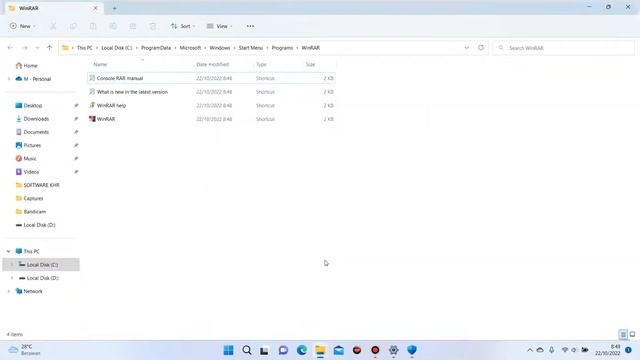The width and height of the screenshot is (640, 360).
Task: Open the recent locations chevron
Action: (x=37, y=48)
